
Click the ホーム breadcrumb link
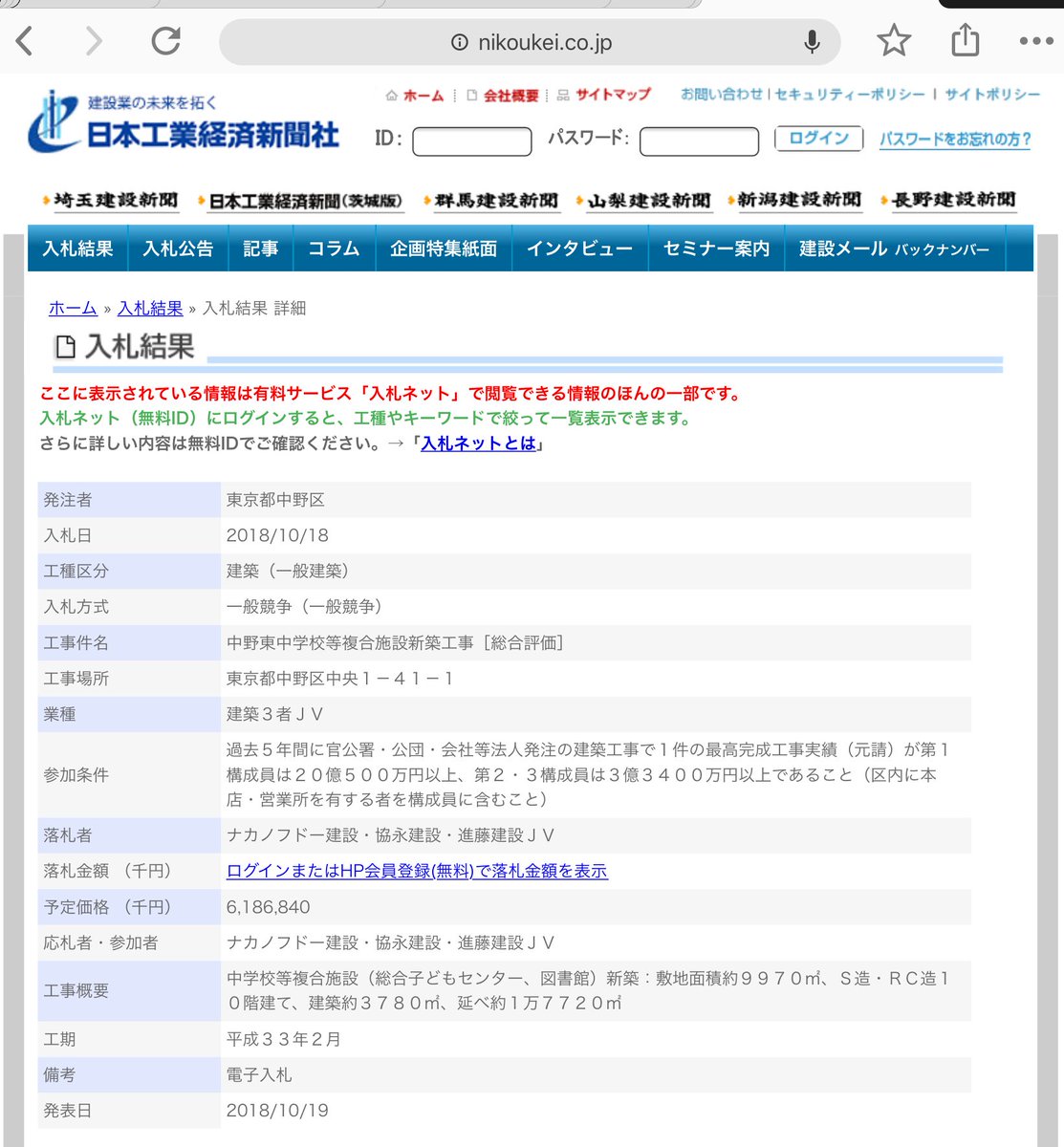73,308
